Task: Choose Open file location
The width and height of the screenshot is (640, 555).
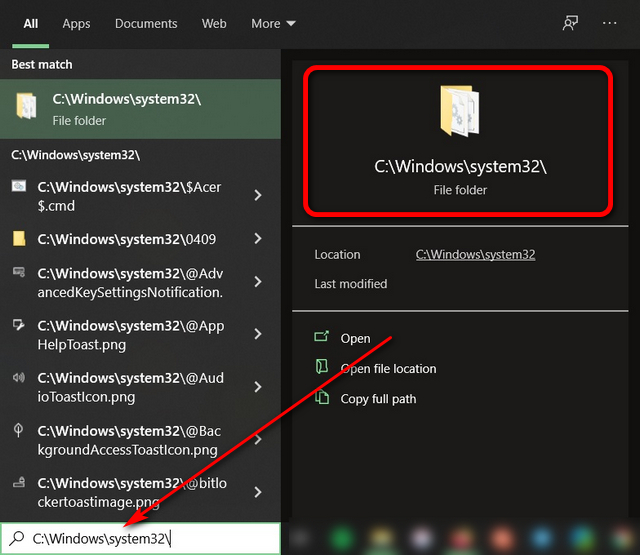Action: pos(388,369)
